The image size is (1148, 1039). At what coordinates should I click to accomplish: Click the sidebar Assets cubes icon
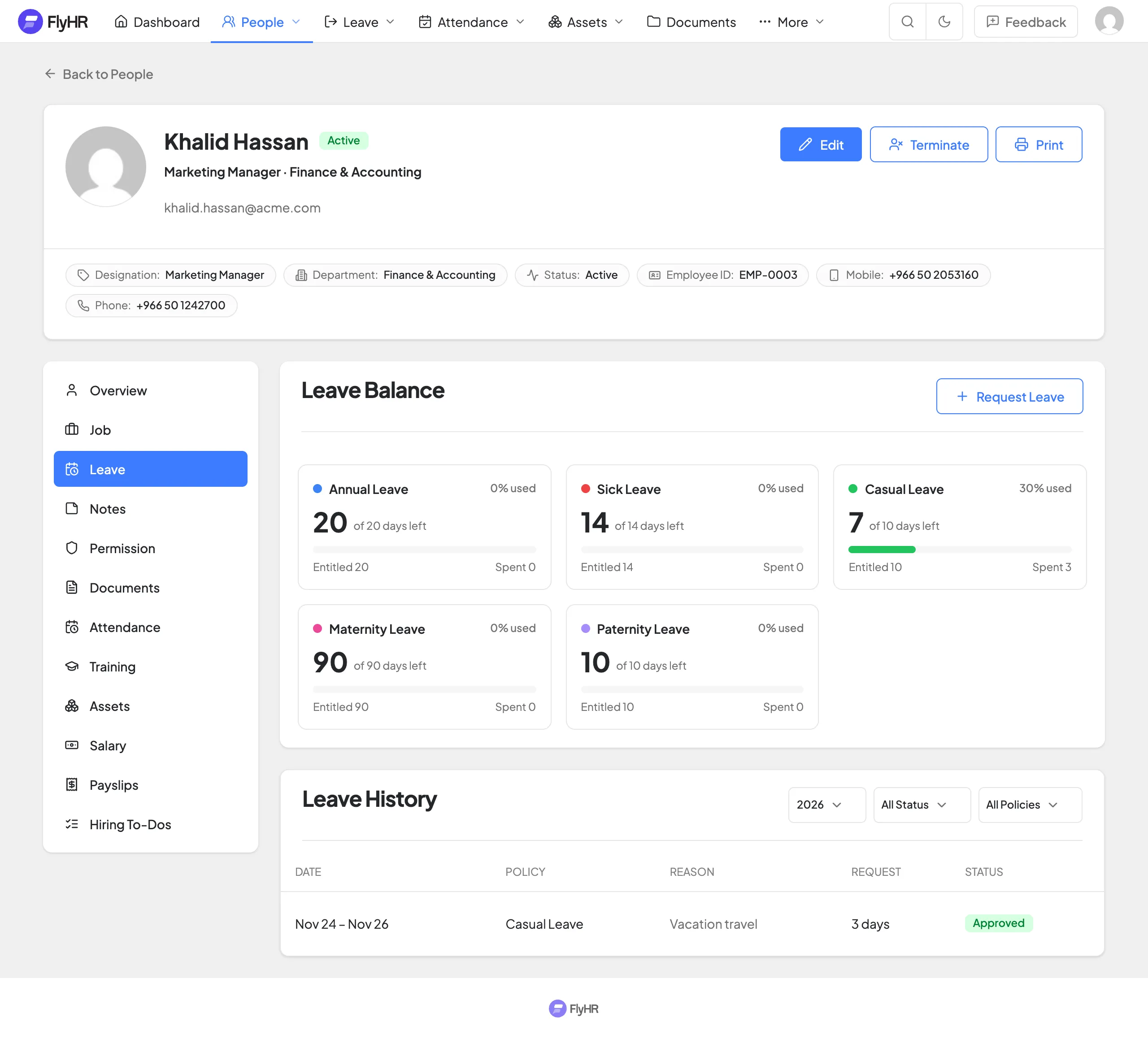click(x=72, y=706)
